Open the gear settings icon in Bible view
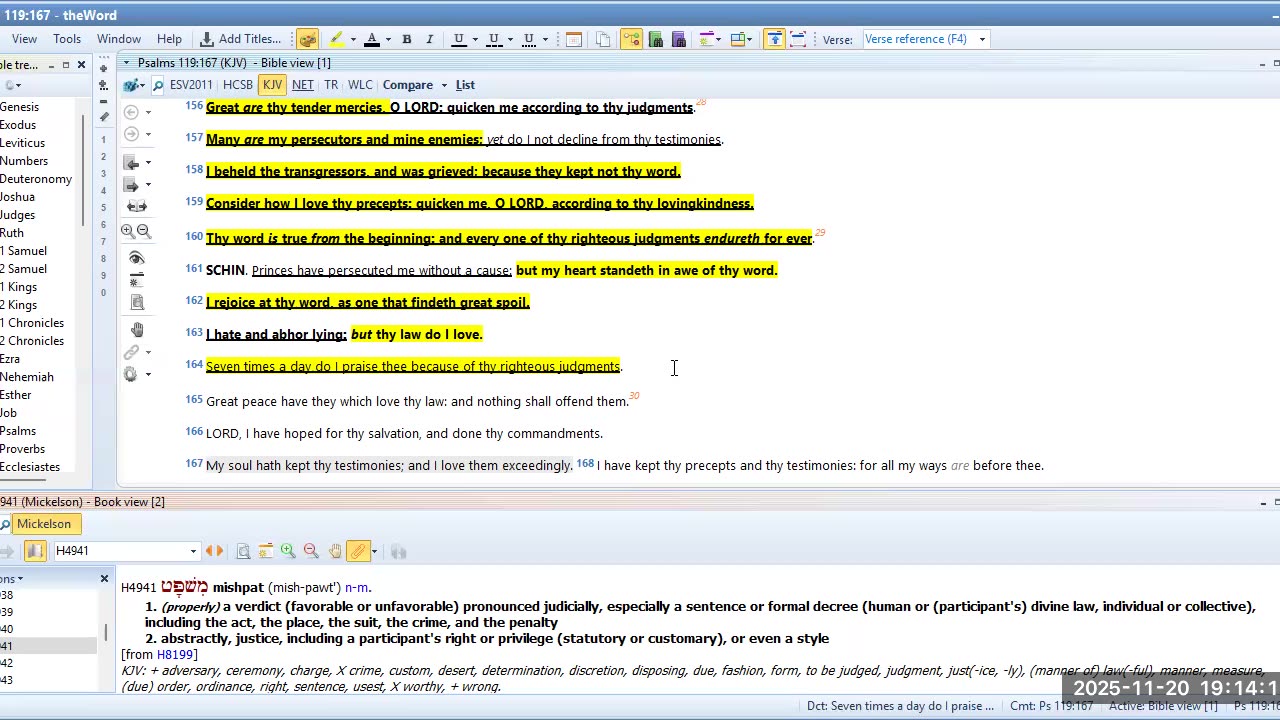 coord(131,374)
